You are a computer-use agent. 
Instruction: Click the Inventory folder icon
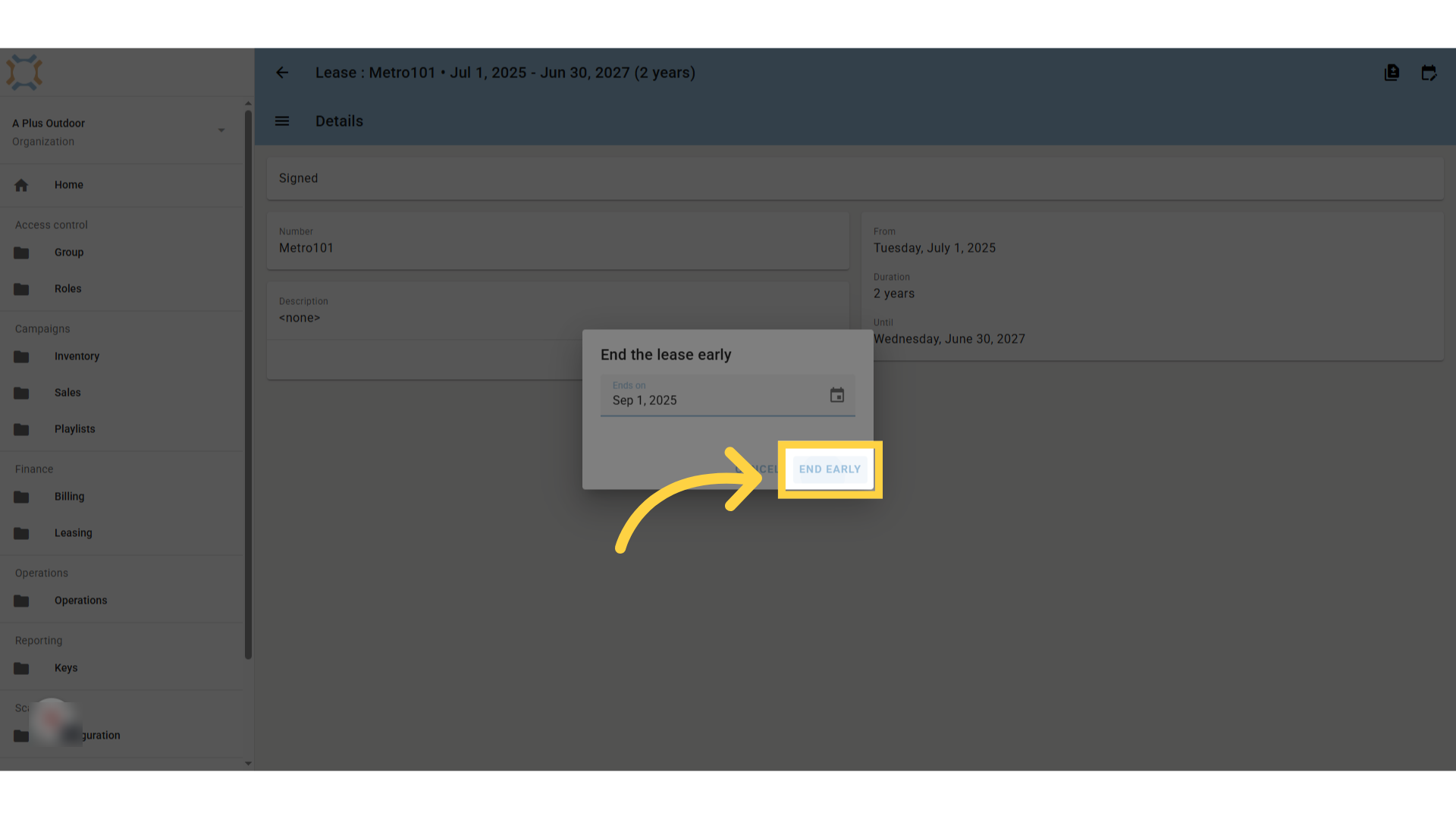point(21,356)
